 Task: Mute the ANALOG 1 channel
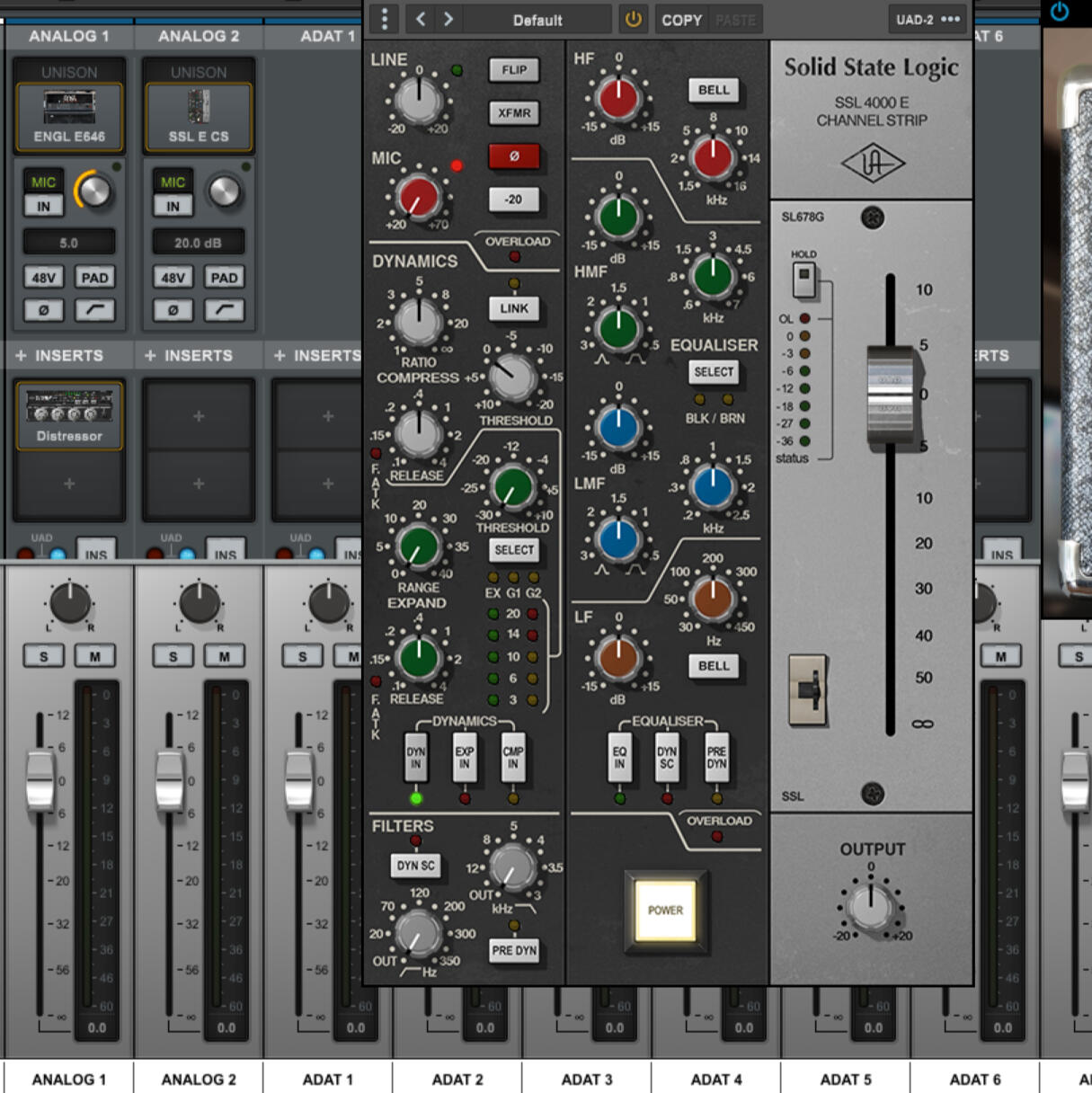click(x=94, y=657)
